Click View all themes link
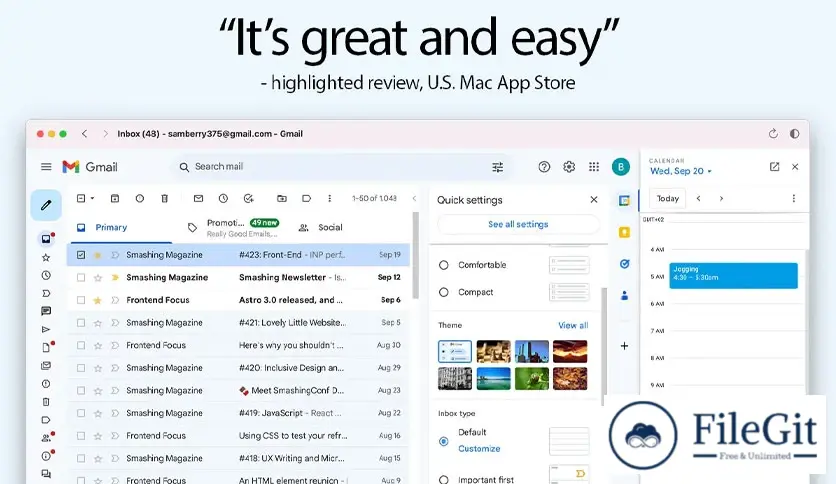 click(573, 325)
